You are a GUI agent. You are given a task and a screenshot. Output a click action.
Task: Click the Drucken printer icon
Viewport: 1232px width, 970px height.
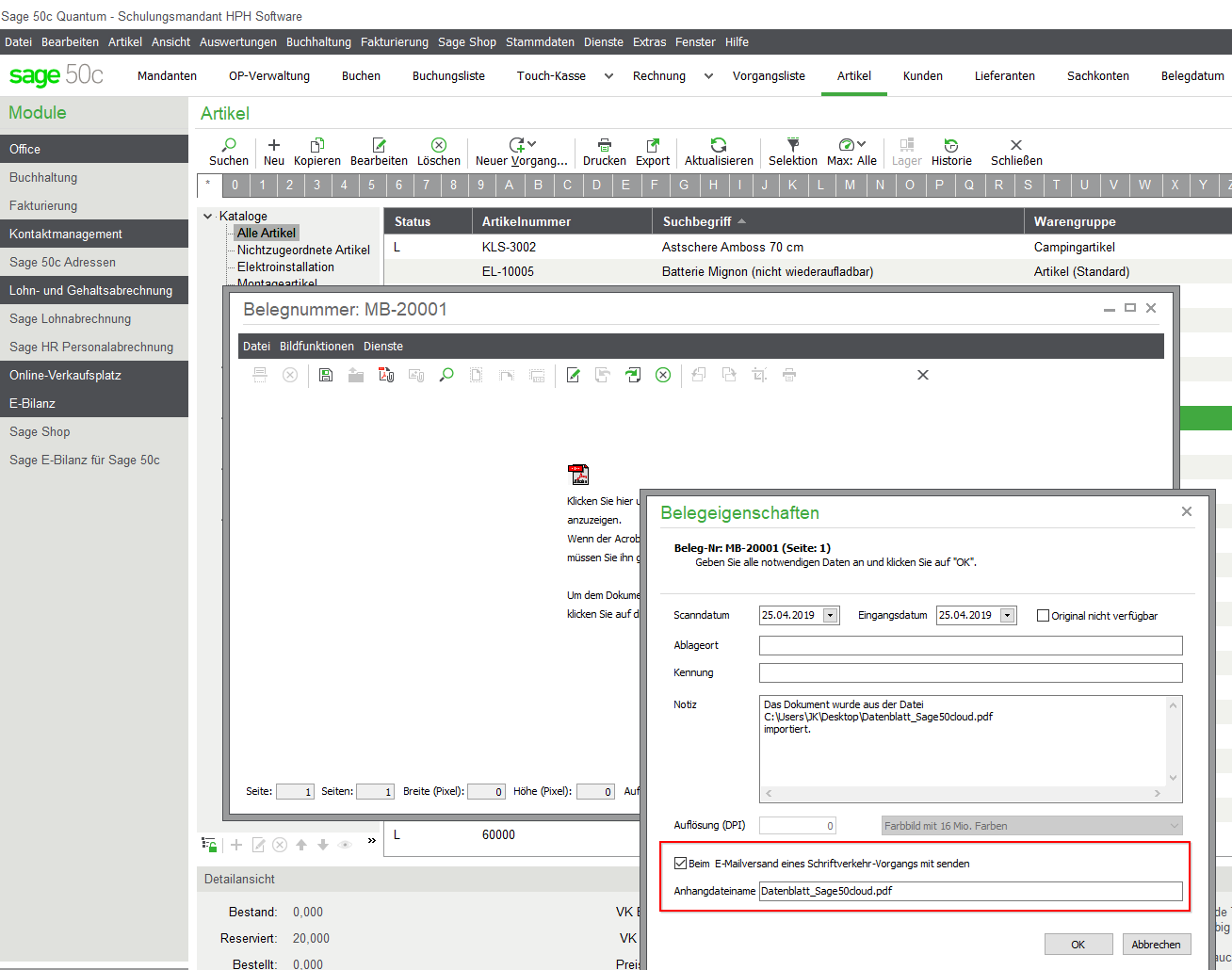point(605,145)
